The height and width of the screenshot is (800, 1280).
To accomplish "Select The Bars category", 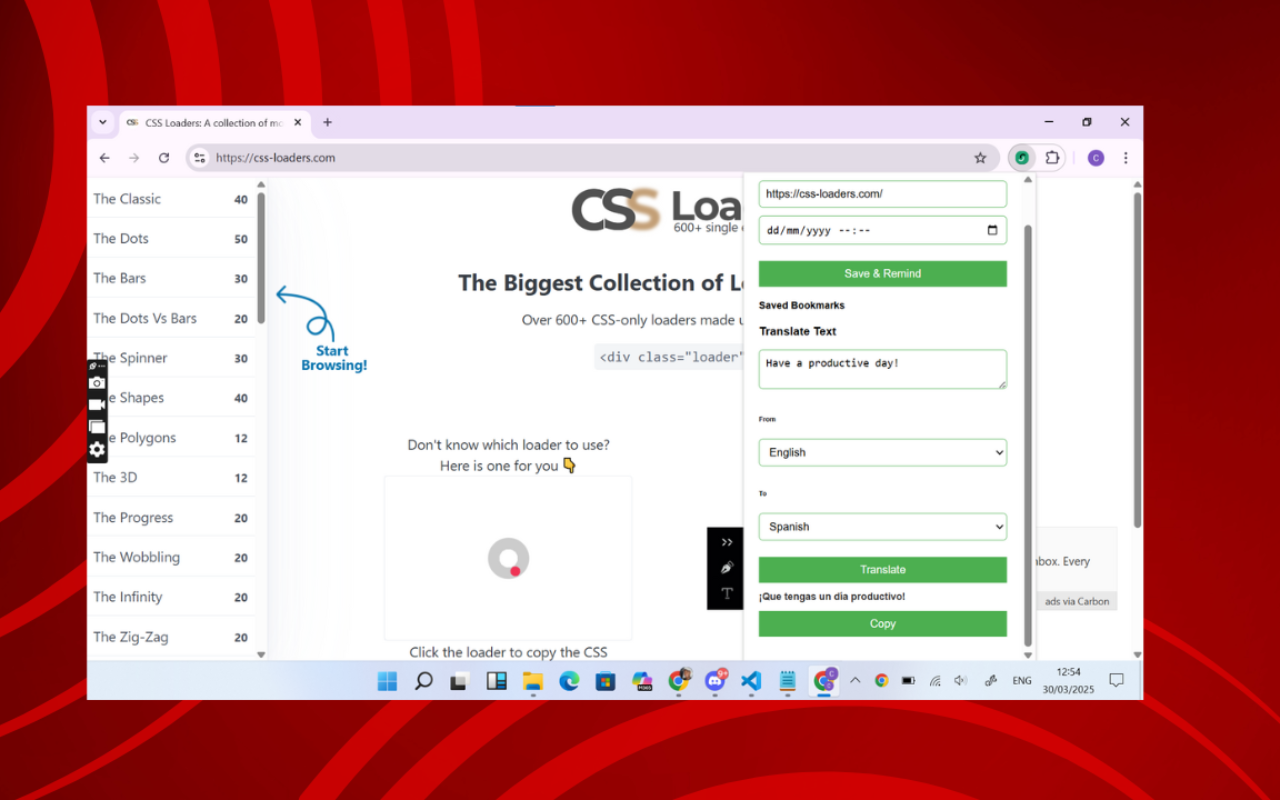I will pos(171,279).
